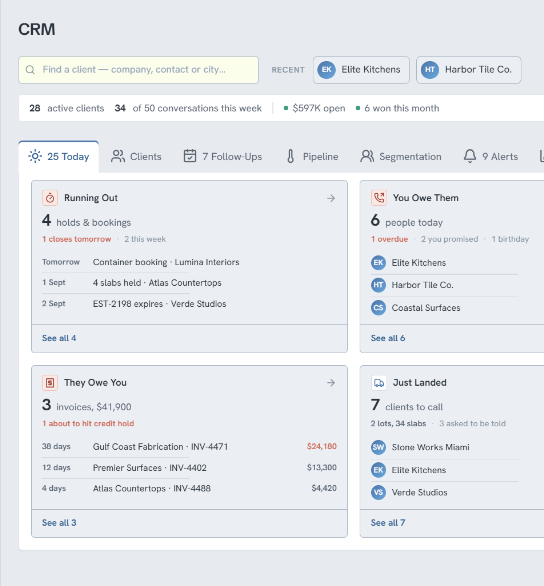Click 1 about to hit credit hold
544x586 pixels.
[88, 423]
